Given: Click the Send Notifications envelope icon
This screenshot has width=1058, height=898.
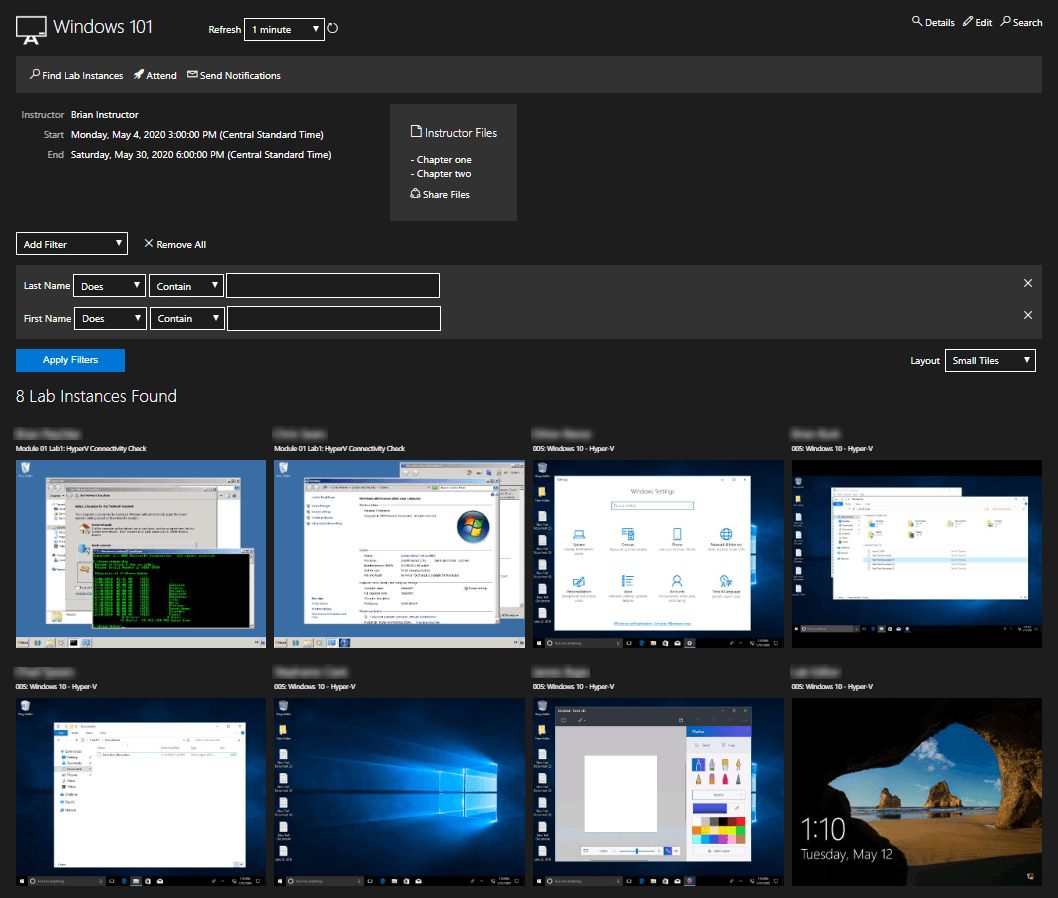Looking at the screenshot, I should point(192,75).
